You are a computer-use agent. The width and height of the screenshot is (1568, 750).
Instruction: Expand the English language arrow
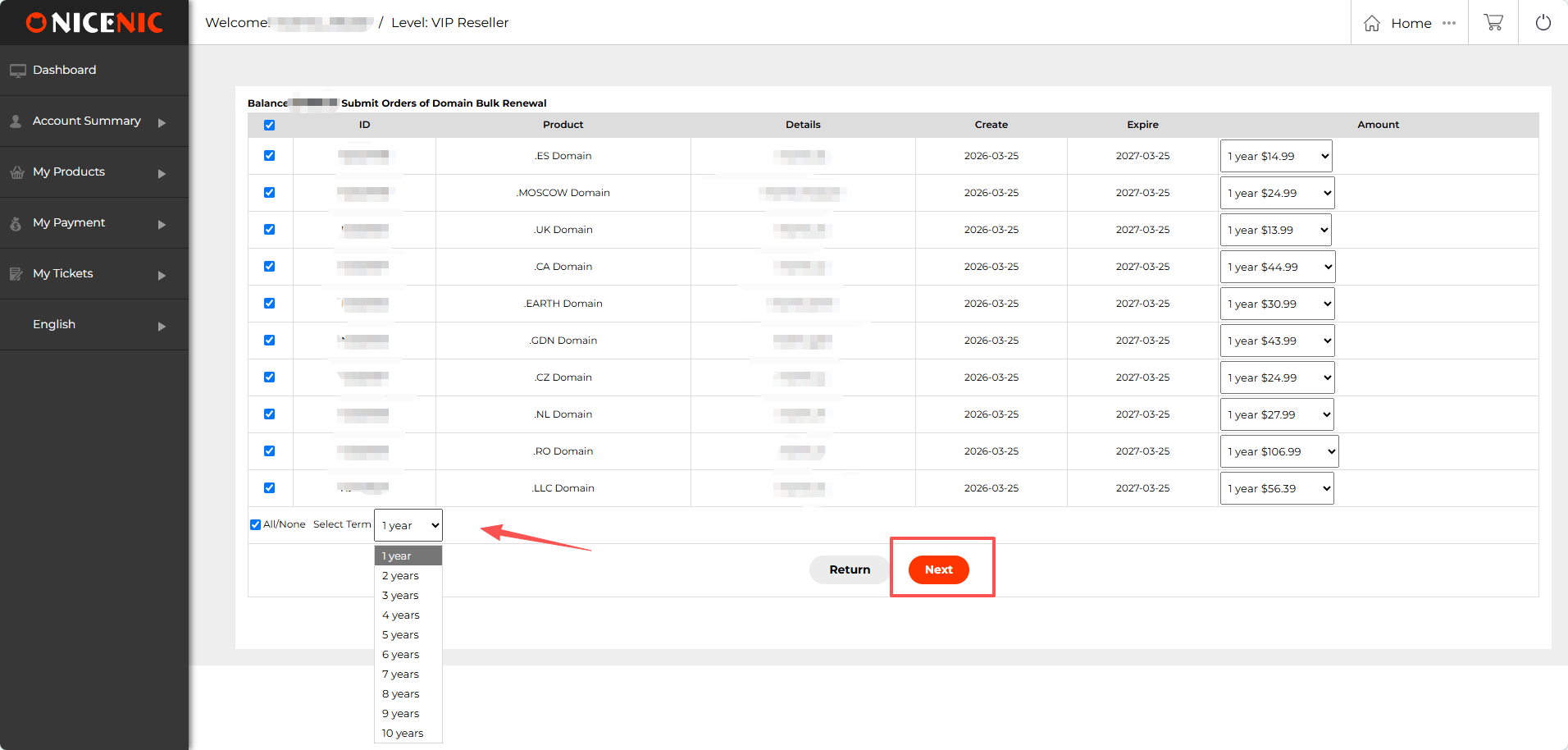pyautogui.click(x=162, y=326)
